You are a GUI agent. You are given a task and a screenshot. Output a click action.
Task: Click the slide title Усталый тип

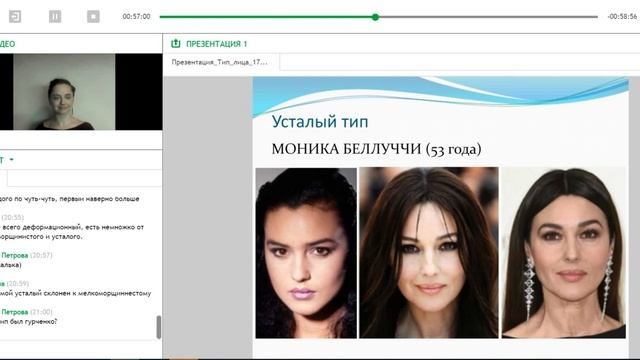[320, 122]
